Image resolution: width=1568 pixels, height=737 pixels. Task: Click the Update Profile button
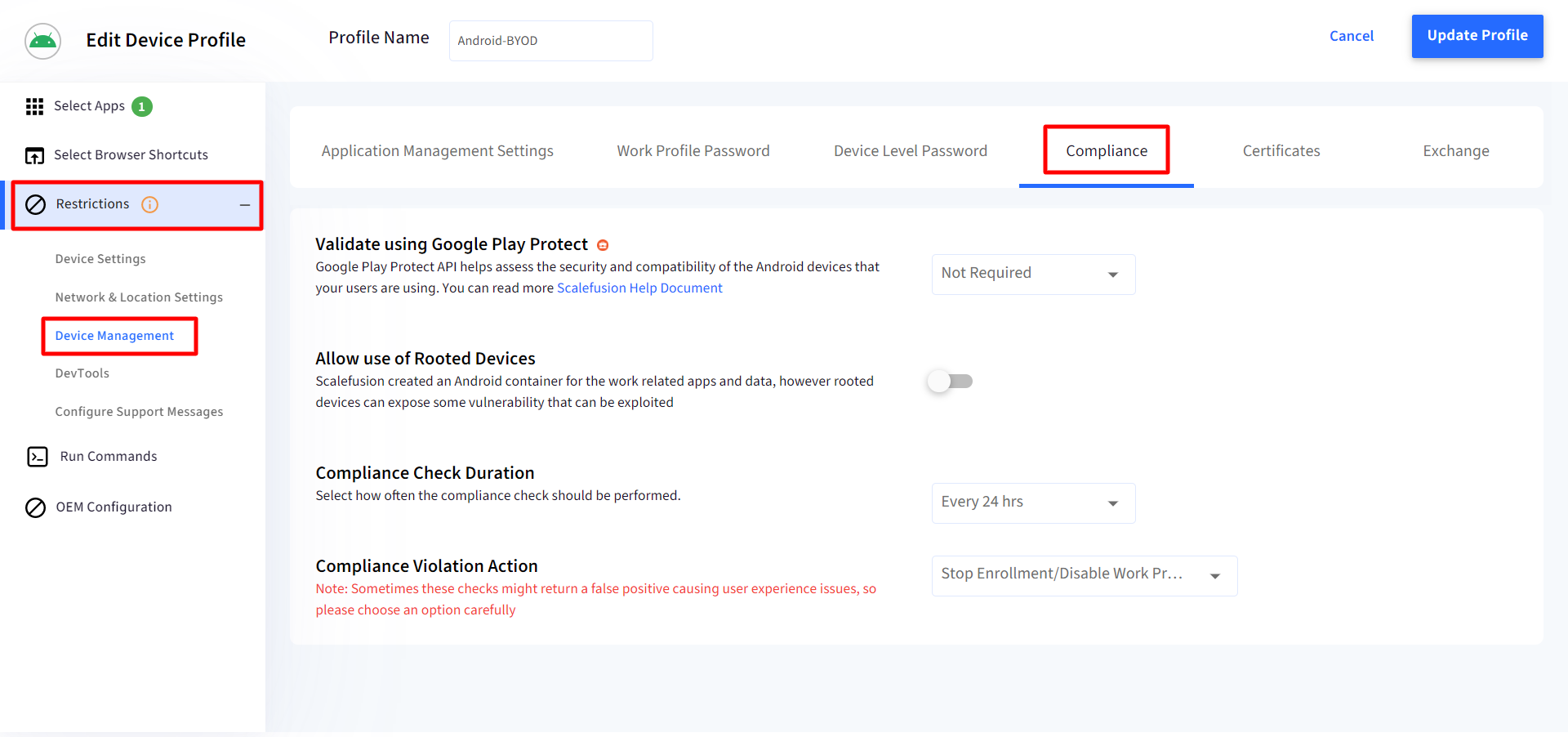1477,36
